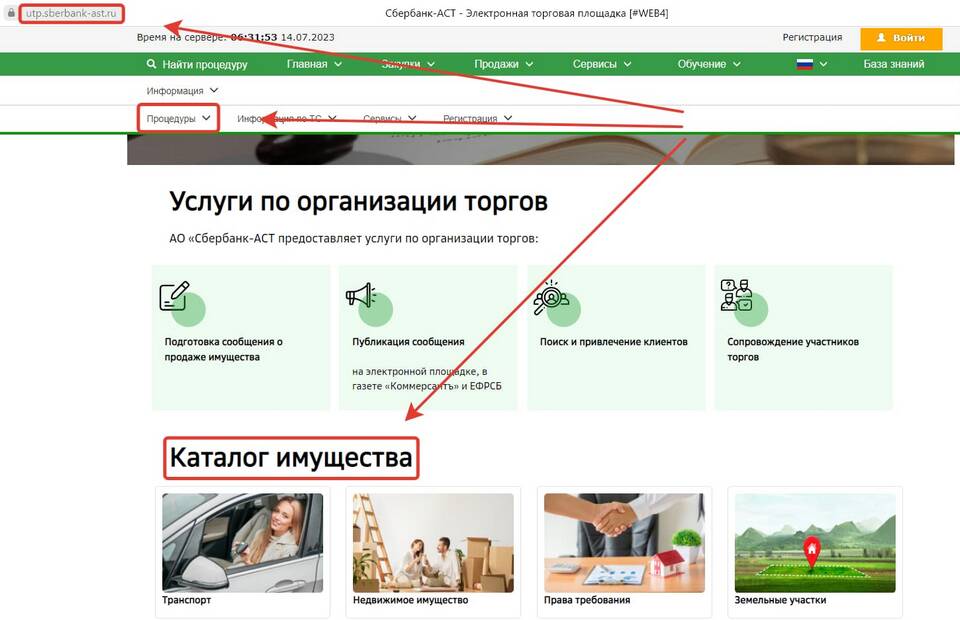Click the Регистрация link at top
The height and width of the screenshot is (620, 960).
[x=812, y=37]
